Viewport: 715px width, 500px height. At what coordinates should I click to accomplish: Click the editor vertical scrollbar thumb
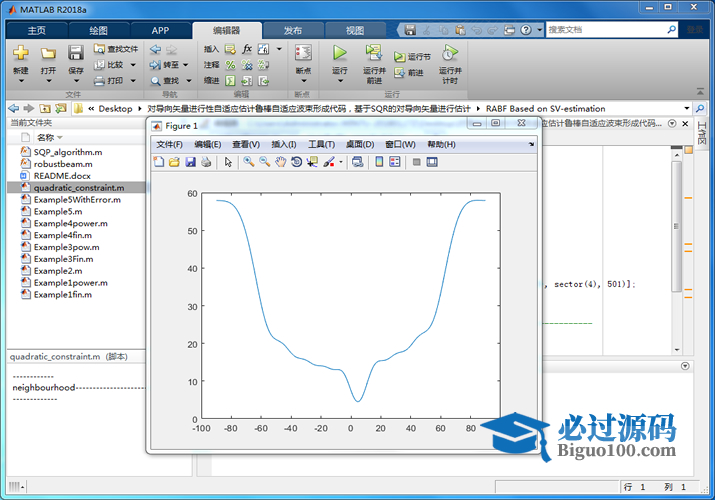point(677,226)
